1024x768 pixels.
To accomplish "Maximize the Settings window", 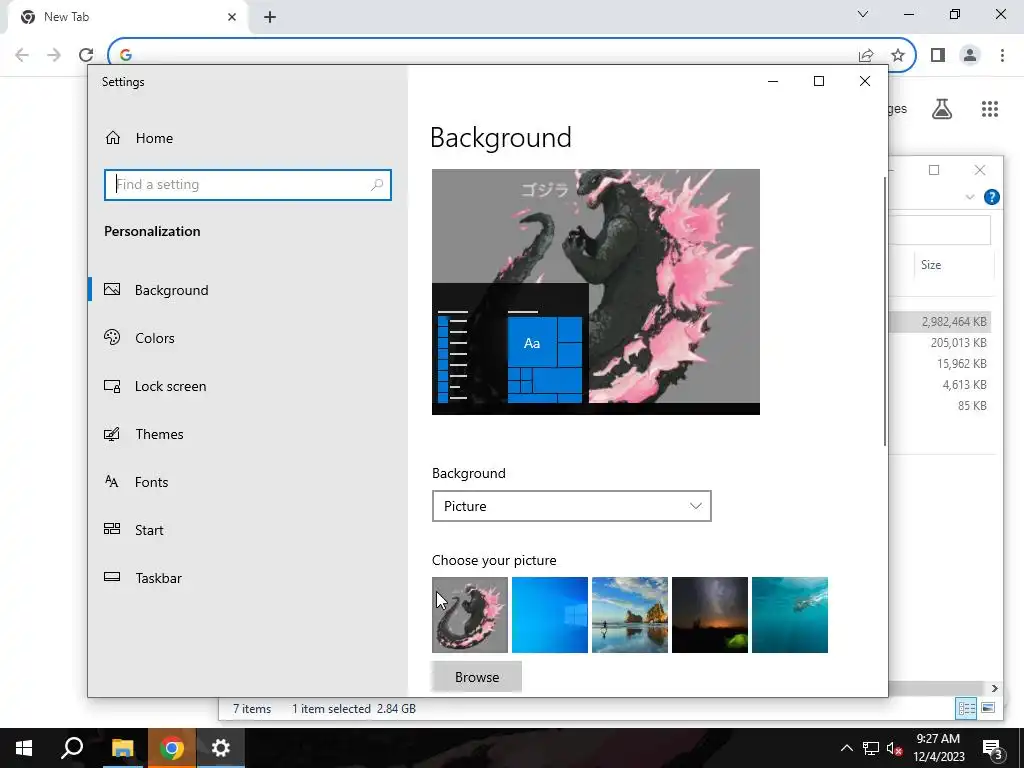I will (819, 81).
